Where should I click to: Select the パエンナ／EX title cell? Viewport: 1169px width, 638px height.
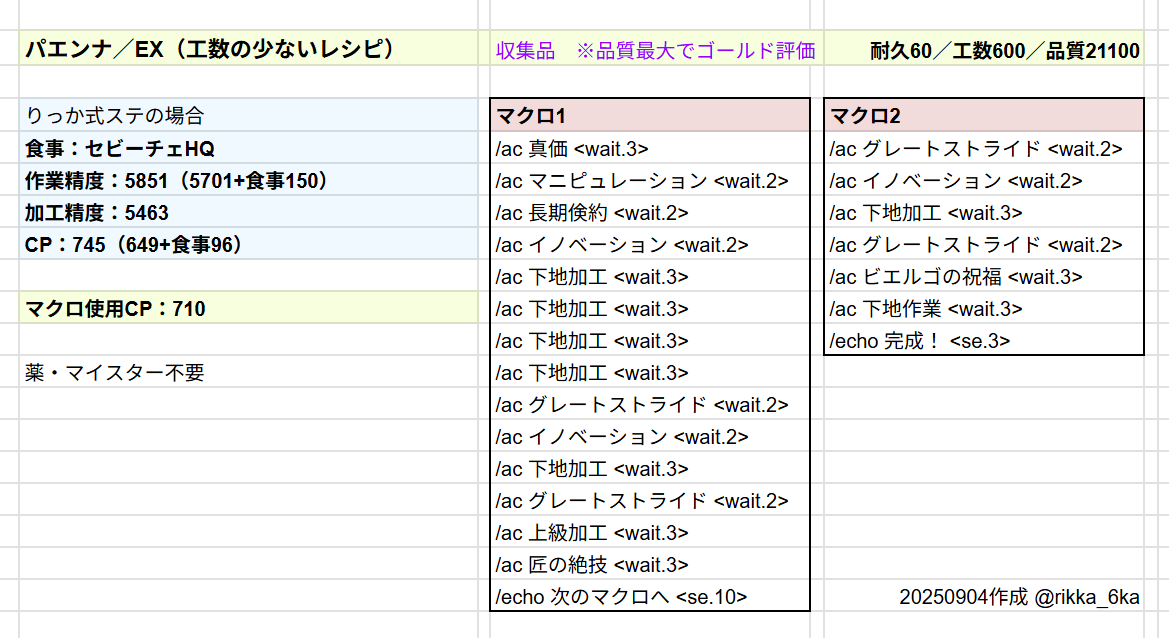[x=208, y=49]
